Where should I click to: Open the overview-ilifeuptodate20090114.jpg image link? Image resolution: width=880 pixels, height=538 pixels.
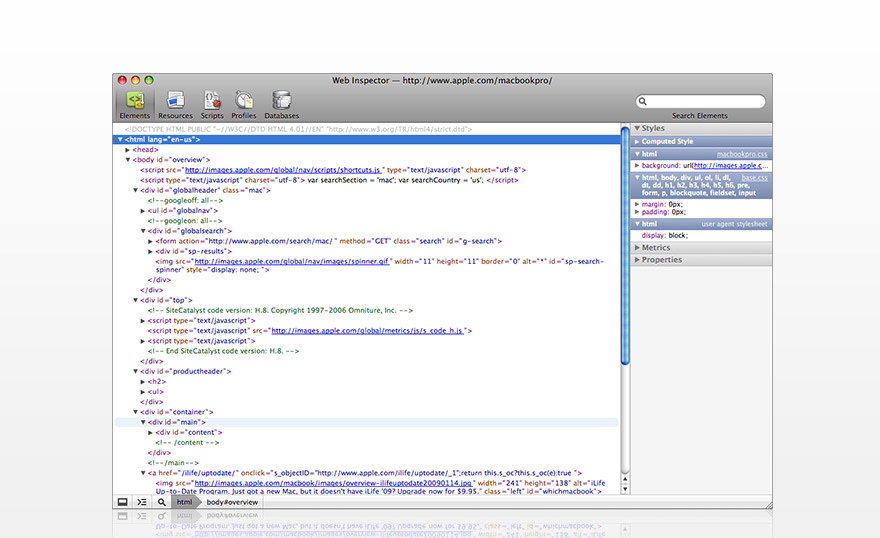(334, 483)
